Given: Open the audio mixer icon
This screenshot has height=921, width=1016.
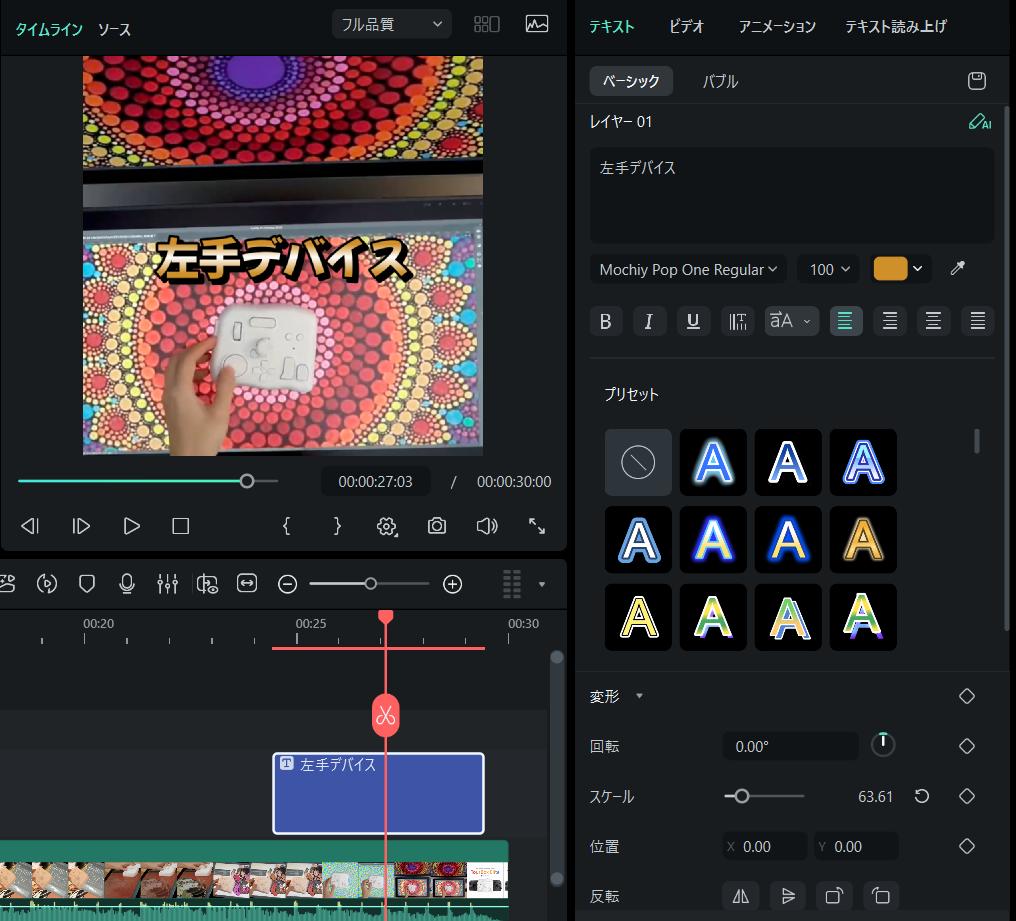Looking at the screenshot, I should (x=167, y=584).
